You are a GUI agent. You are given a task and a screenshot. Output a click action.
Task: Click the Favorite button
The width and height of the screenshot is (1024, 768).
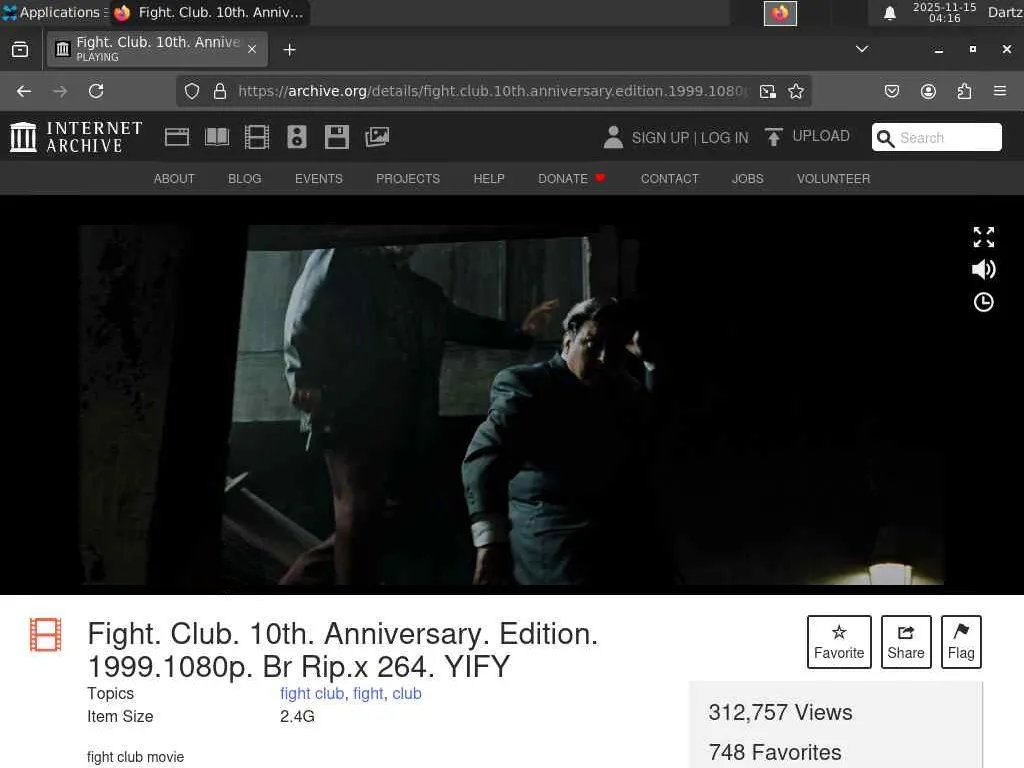click(839, 641)
